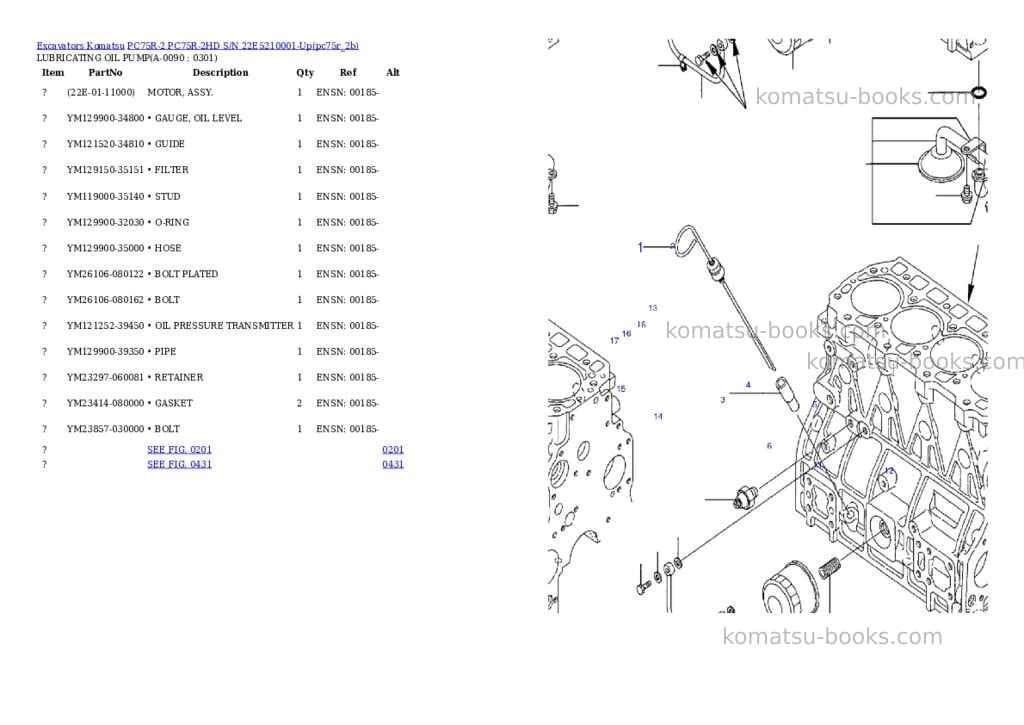Screen dimensions: 1024x725
Task: Select part number YM23414-080000
Action: pos(105,404)
